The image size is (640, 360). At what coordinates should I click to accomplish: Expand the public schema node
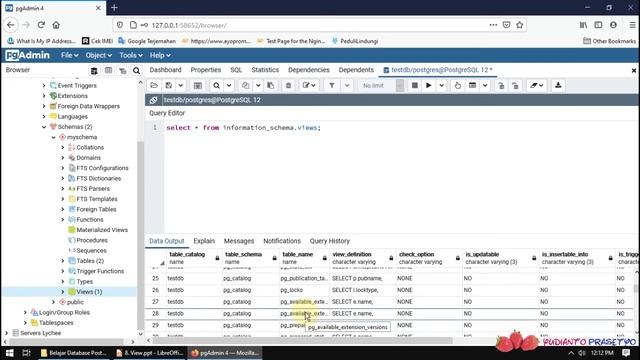point(53,302)
